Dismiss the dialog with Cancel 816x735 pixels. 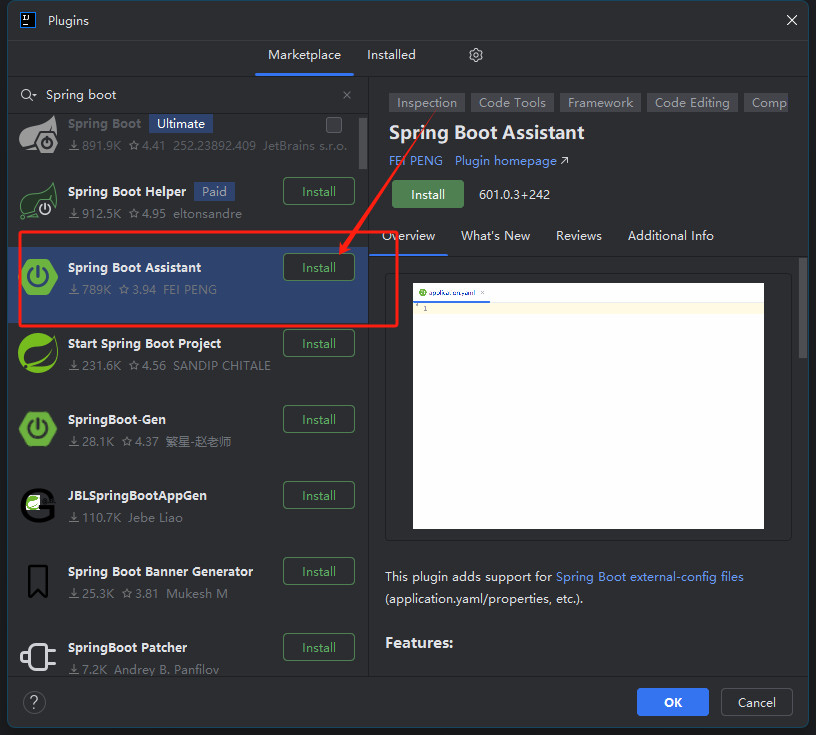click(x=757, y=702)
